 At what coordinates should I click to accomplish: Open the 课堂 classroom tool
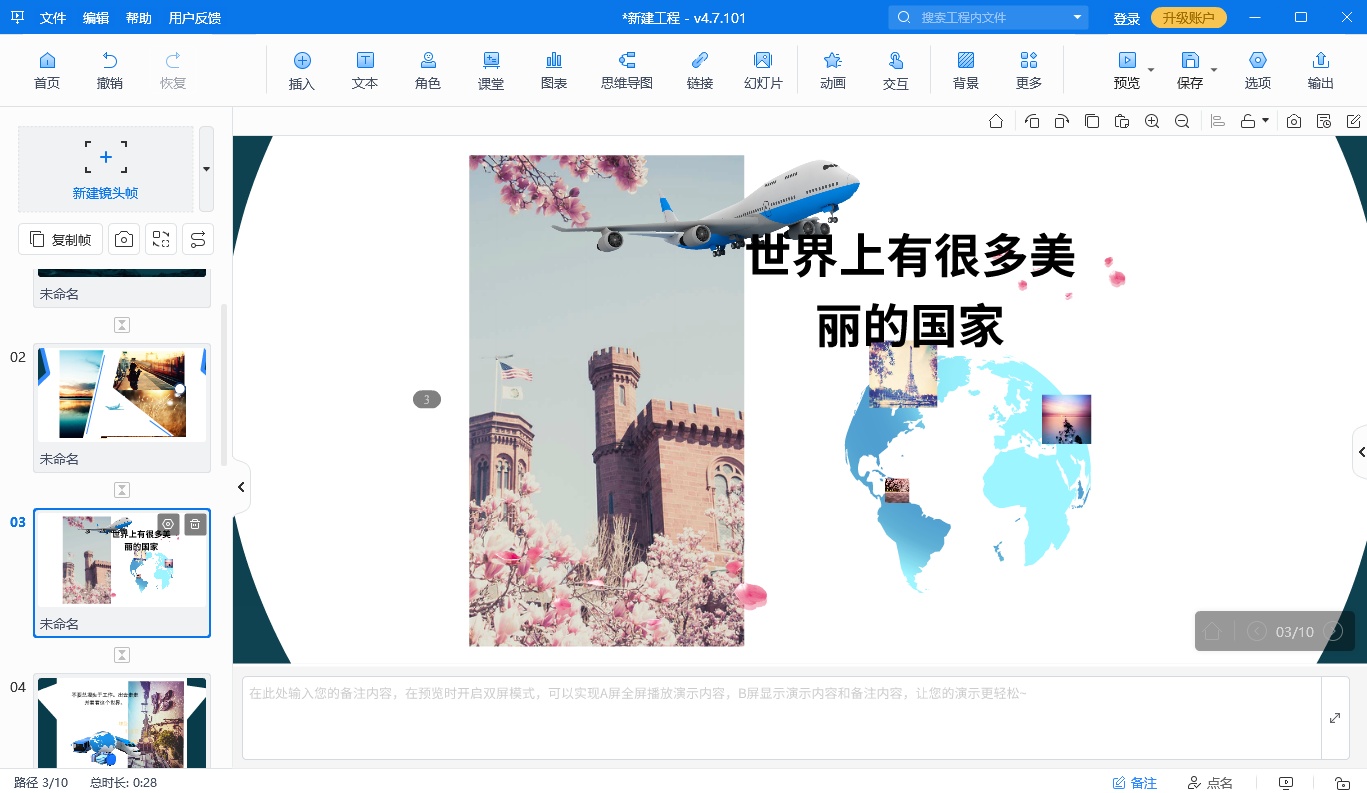[491, 71]
